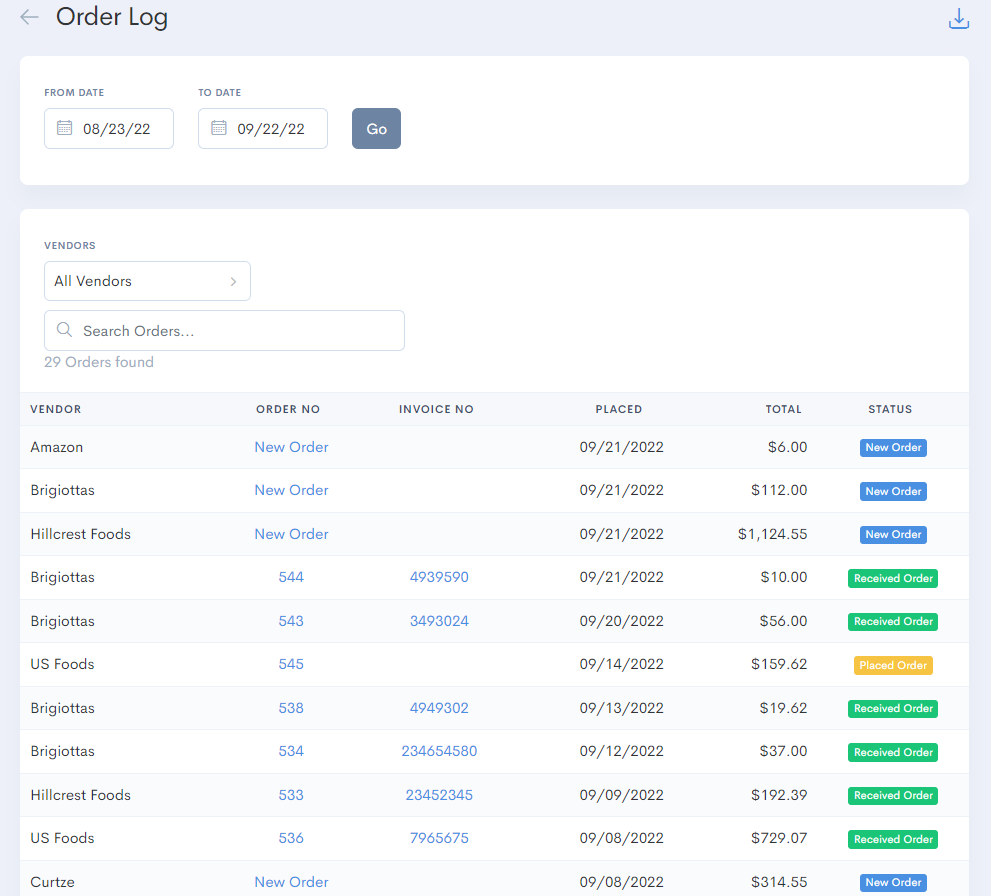This screenshot has height=896, width=991.
Task: Click the From Date field 08/23/22
Action: click(117, 129)
